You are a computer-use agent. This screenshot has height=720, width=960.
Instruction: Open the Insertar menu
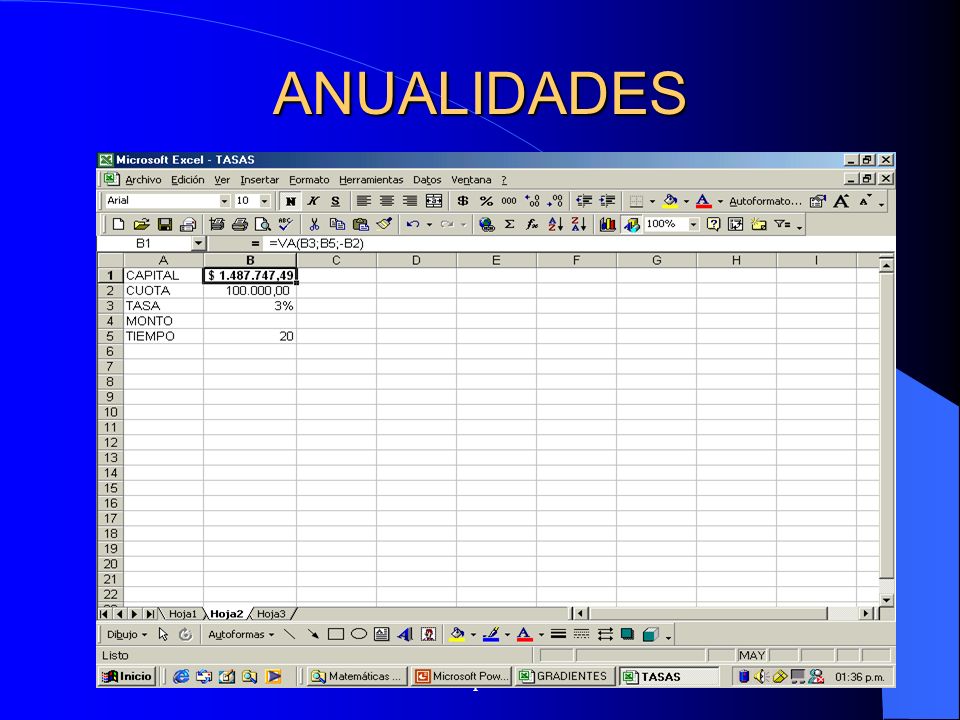(260, 180)
